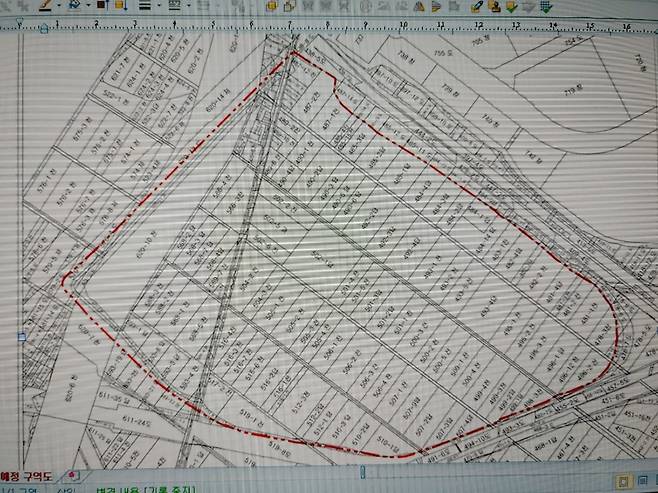
Task: Select the line thickness icon
Action: (145, 5)
